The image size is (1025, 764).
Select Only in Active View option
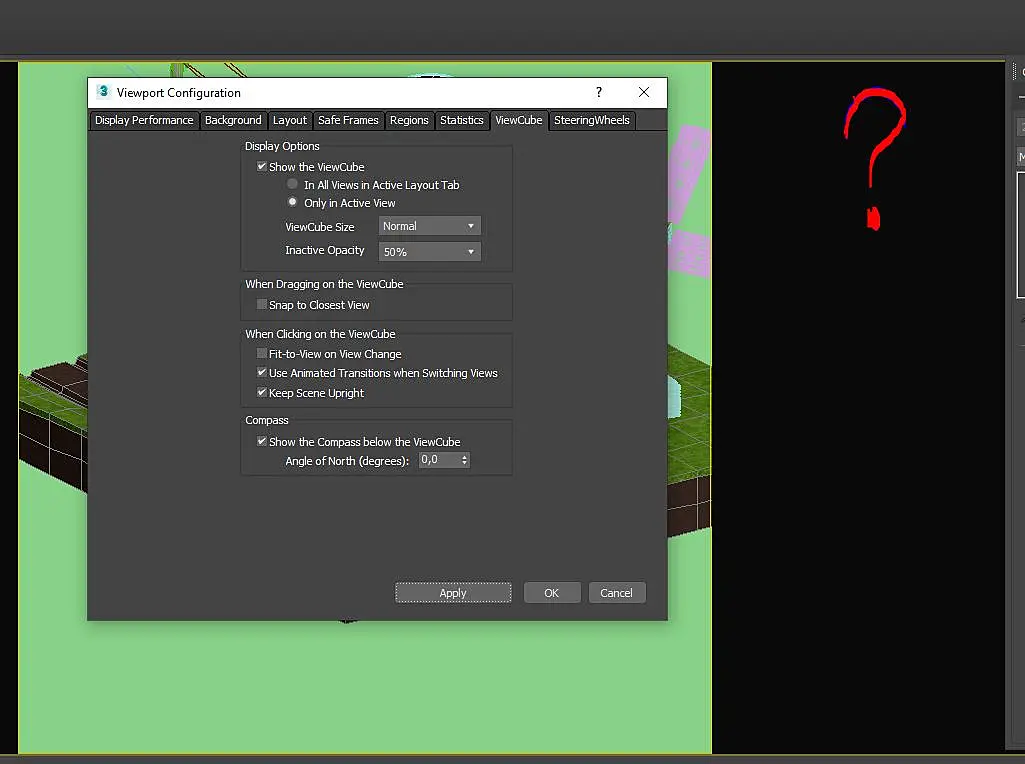pyautogui.click(x=292, y=202)
